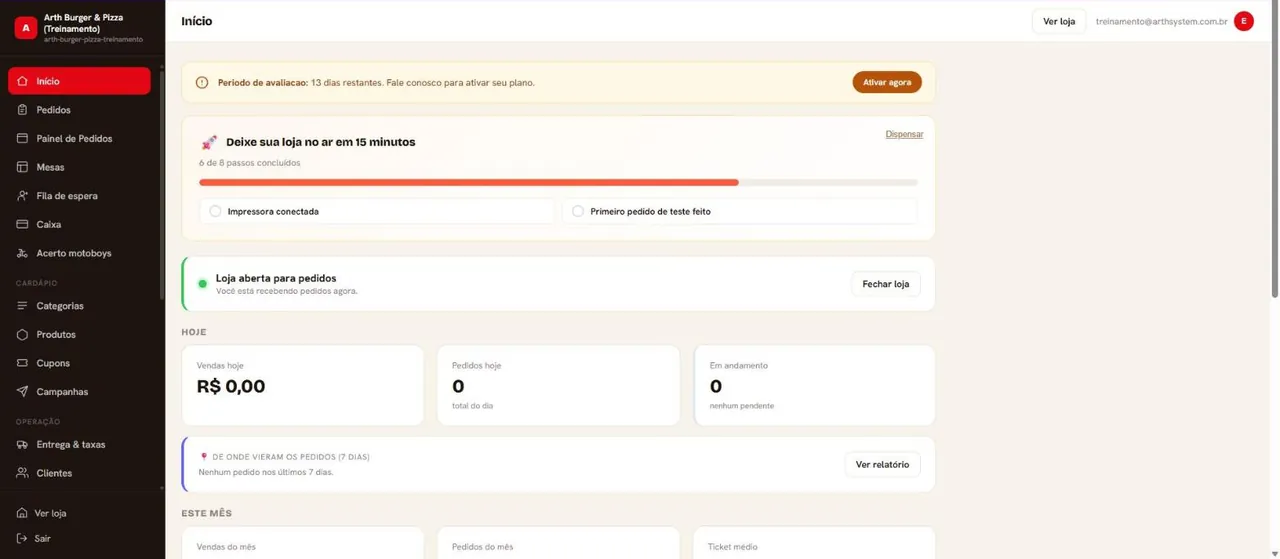
Task: Click the trial warning info icon
Action: (x=202, y=82)
